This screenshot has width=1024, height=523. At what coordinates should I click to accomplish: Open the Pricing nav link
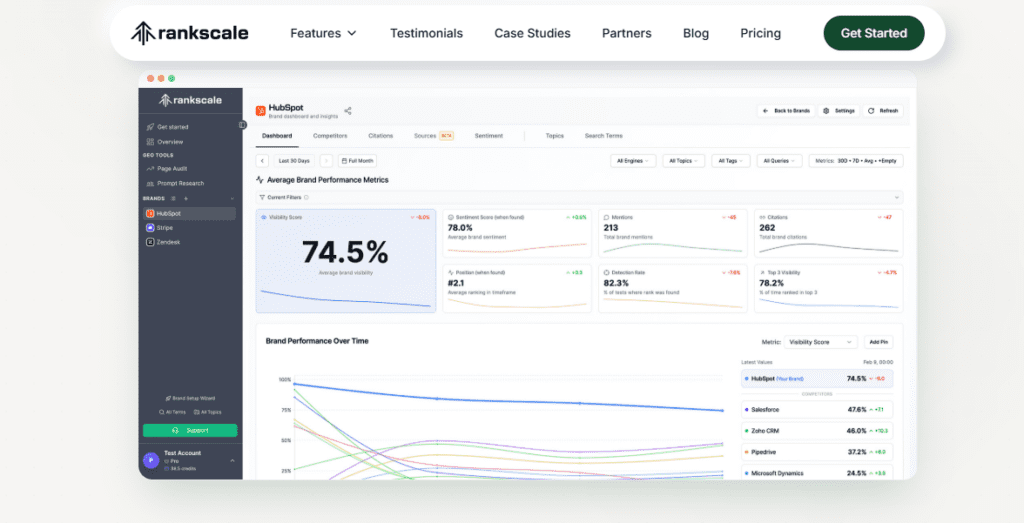pyautogui.click(x=760, y=33)
